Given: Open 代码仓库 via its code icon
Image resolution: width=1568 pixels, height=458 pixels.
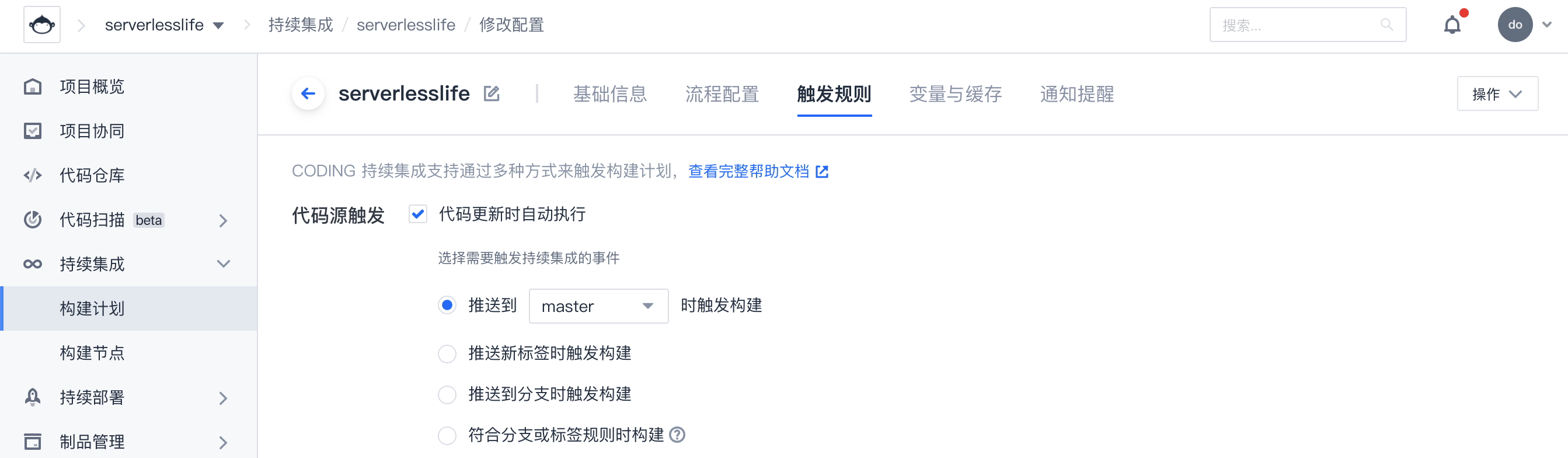Looking at the screenshot, I should (33, 175).
